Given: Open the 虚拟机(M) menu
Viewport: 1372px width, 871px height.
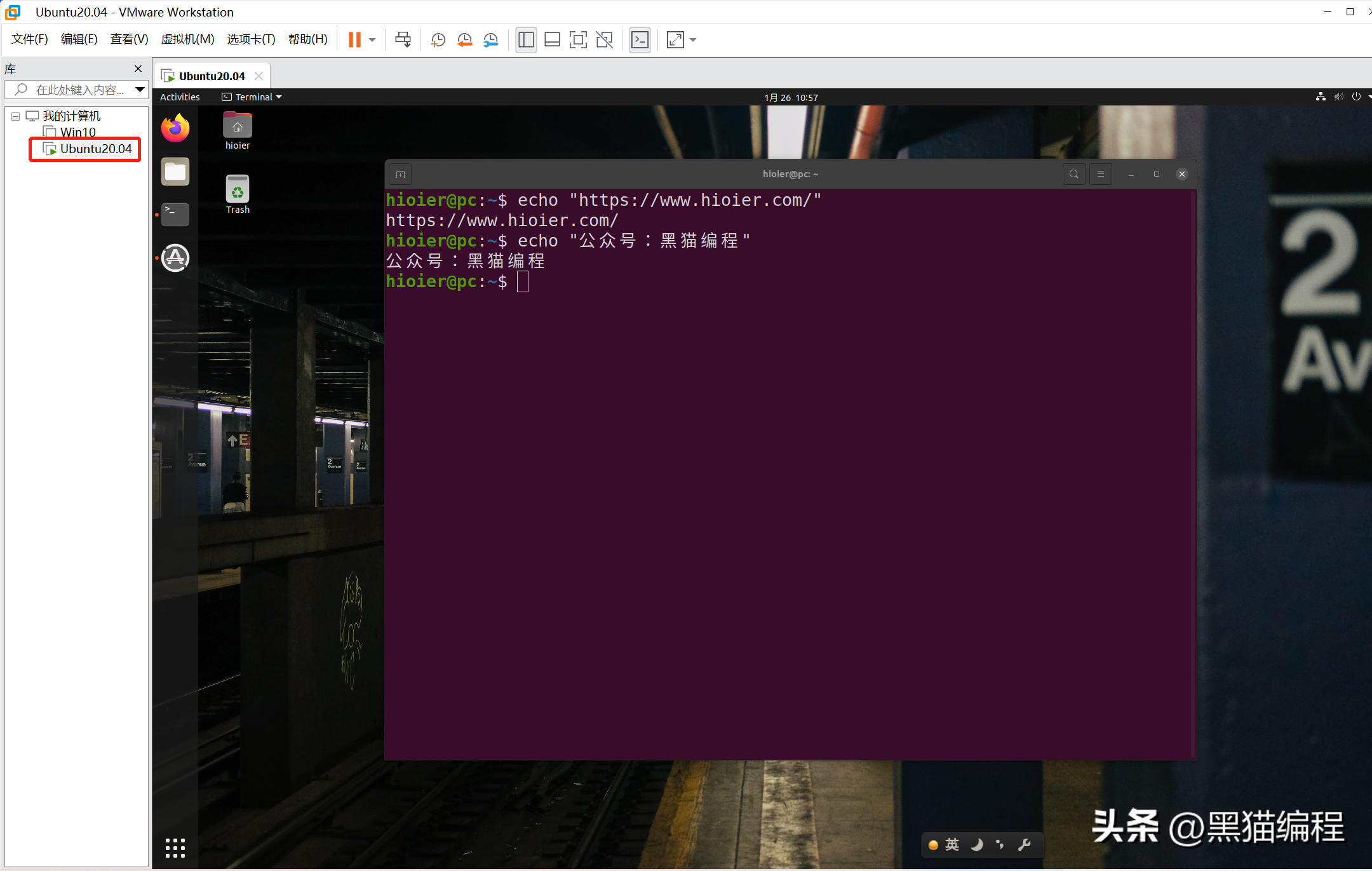Looking at the screenshot, I should (x=187, y=39).
